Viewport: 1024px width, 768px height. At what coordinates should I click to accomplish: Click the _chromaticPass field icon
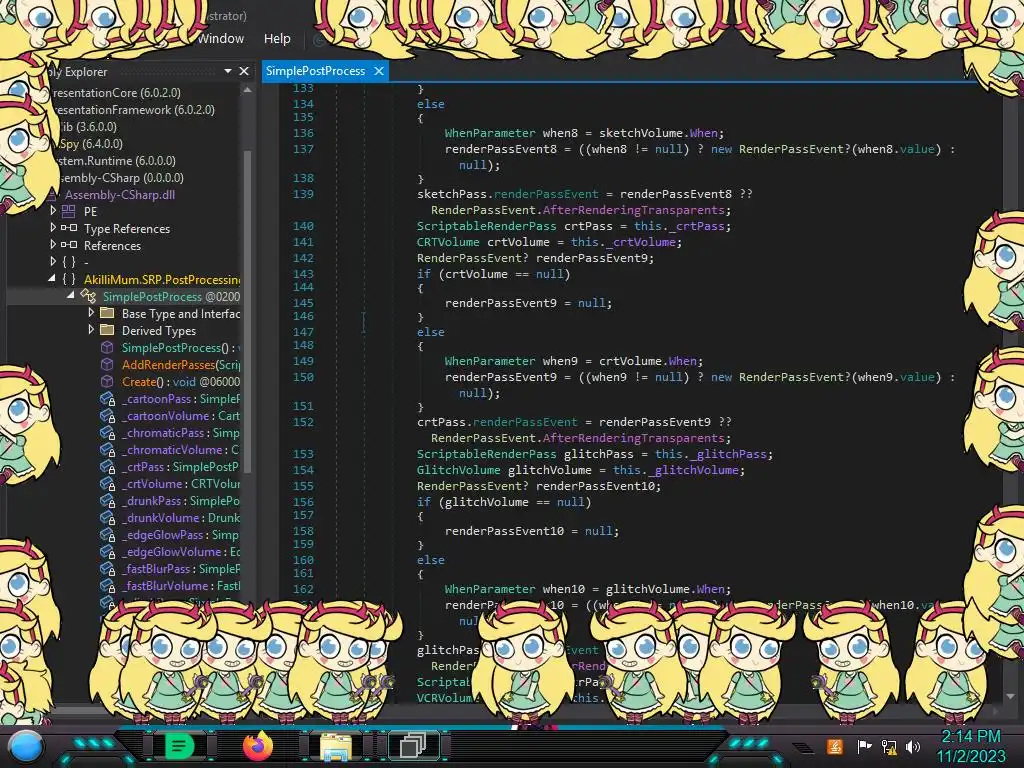tap(108, 432)
